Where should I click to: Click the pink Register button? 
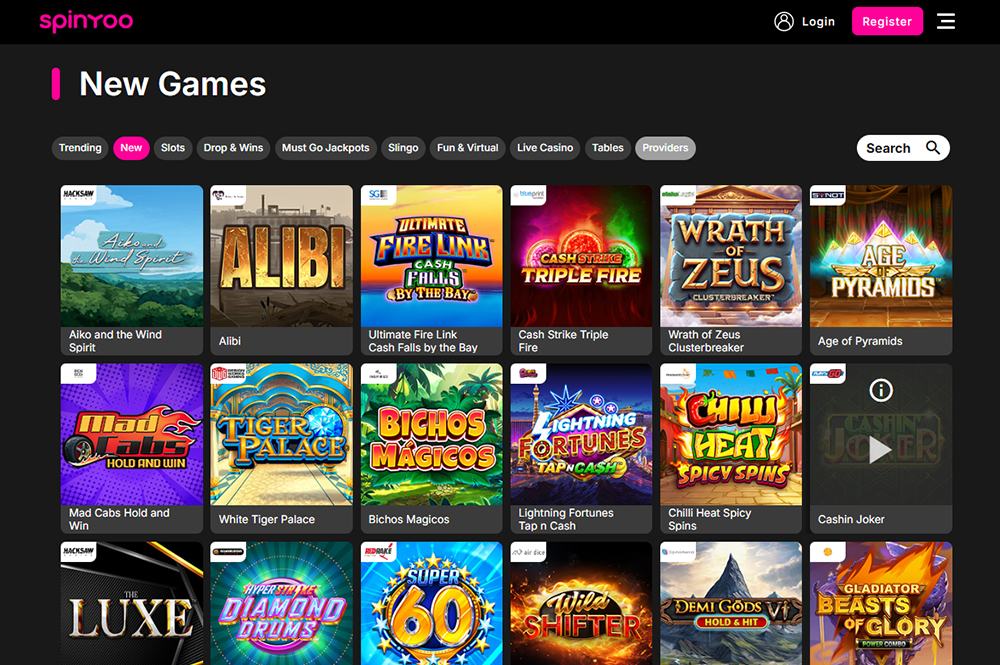pyautogui.click(x=887, y=21)
